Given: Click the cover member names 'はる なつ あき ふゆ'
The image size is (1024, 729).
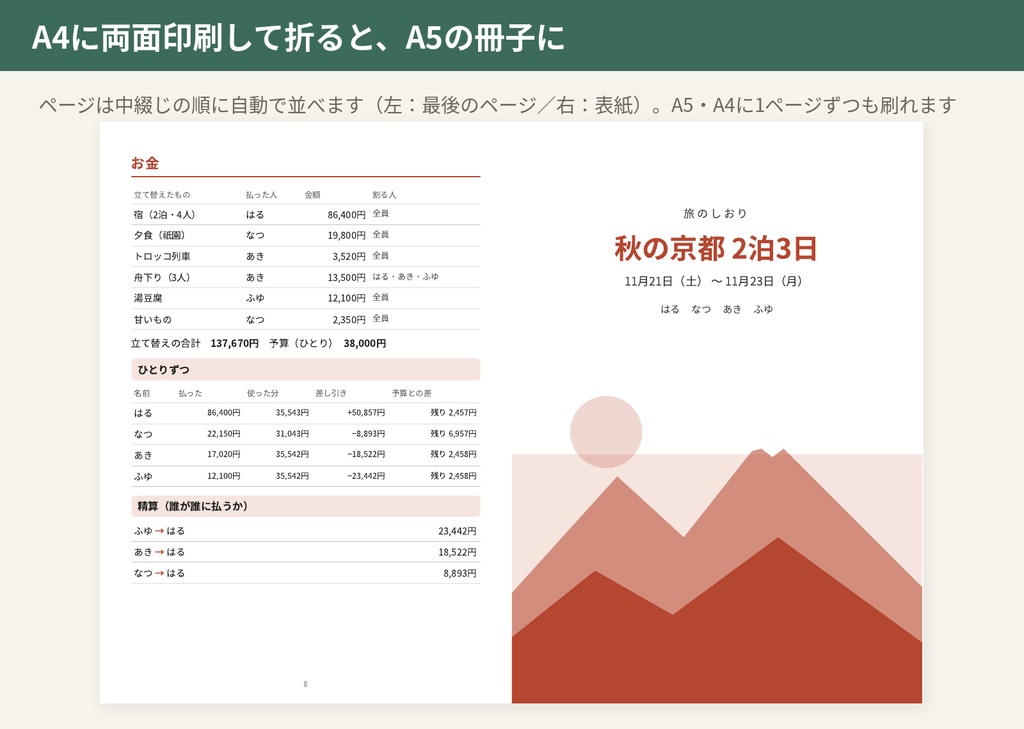Looking at the screenshot, I should coord(716,309).
